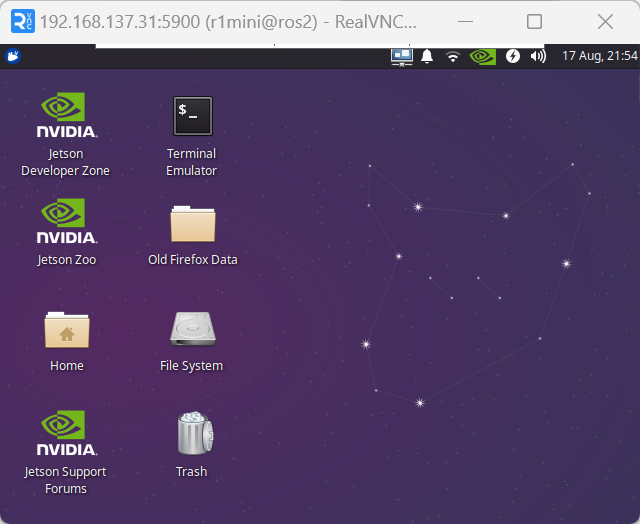Image resolution: width=640 pixels, height=524 pixels.
Task: Select the Trash icon on the desktop
Action: [x=195, y=433]
